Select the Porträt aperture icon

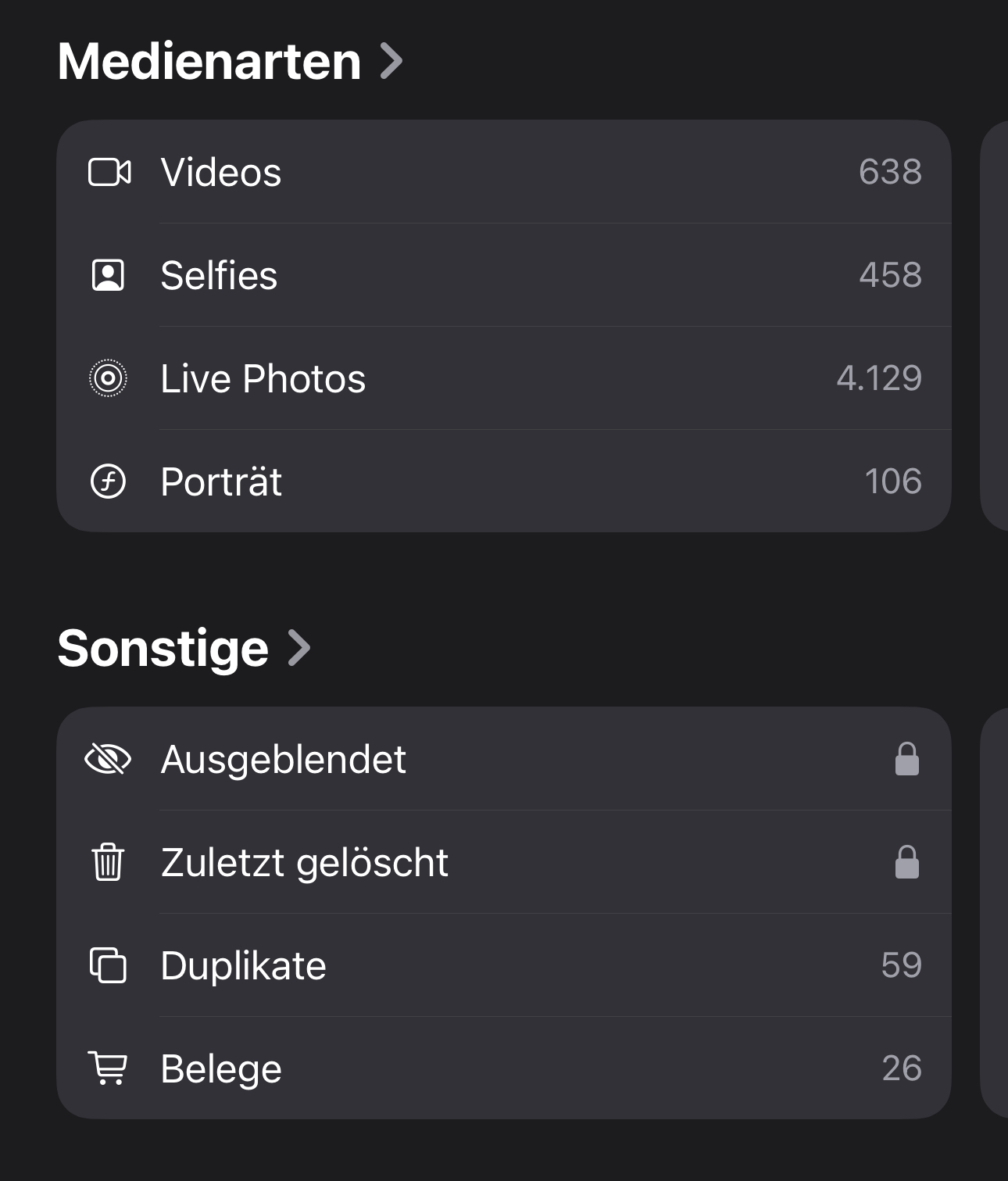tap(108, 481)
